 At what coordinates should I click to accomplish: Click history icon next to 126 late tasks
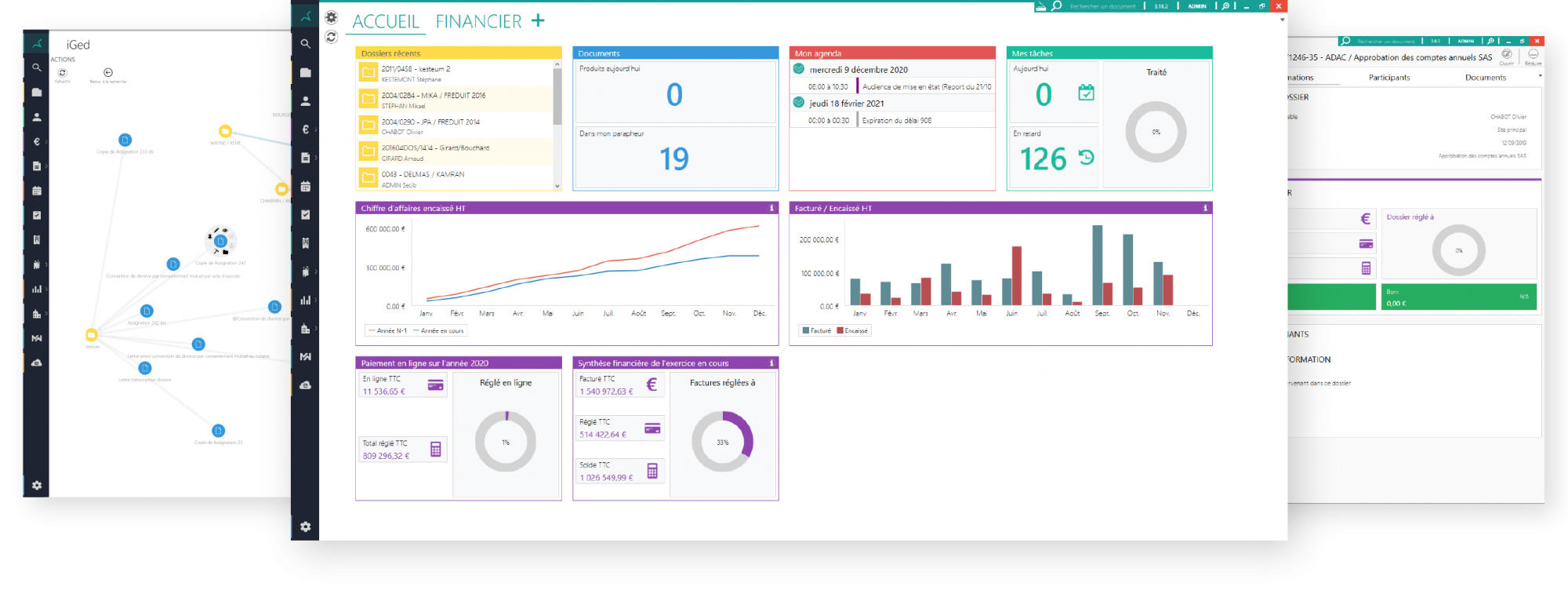[1086, 158]
